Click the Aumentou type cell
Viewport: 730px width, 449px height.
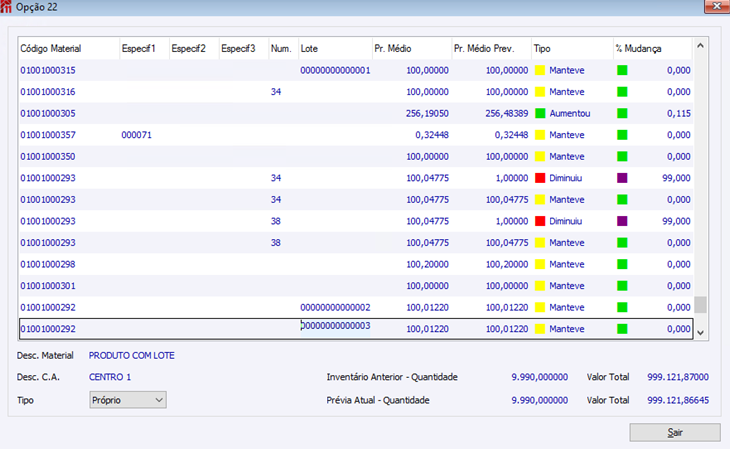(x=569, y=113)
